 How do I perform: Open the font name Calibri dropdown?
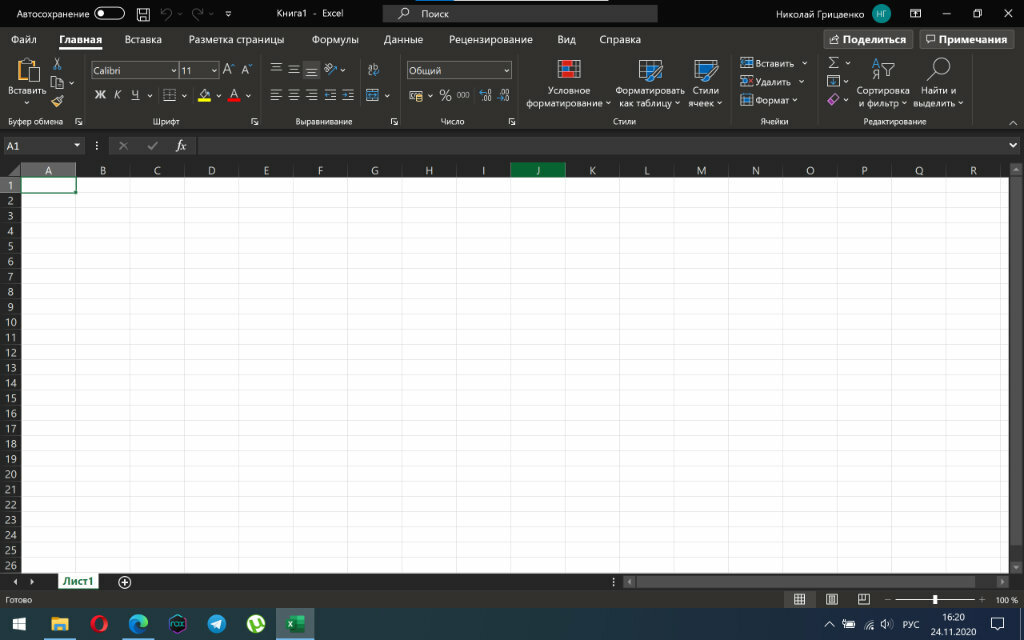coord(174,71)
